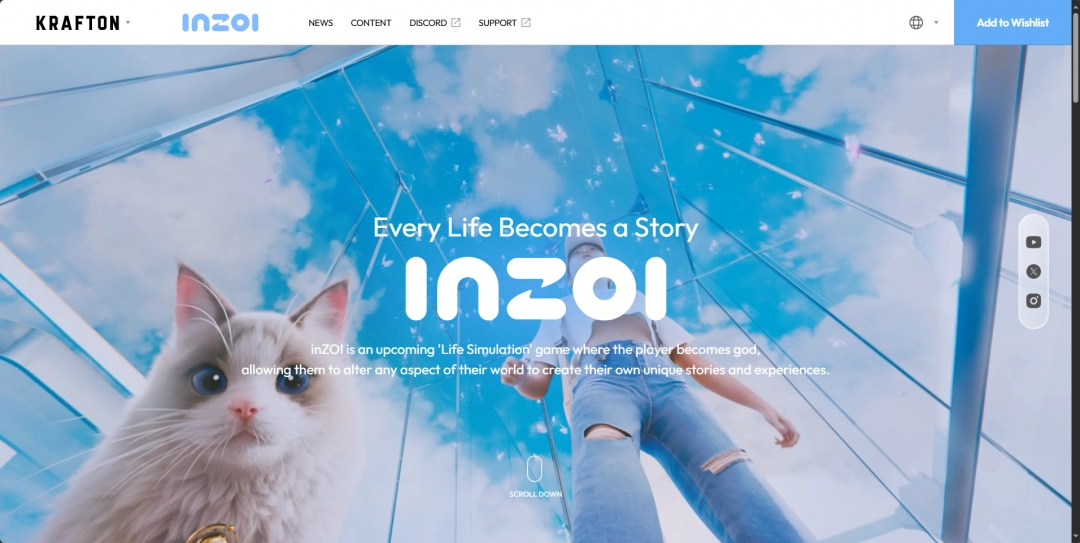The height and width of the screenshot is (543, 1080).
Task: Open the CONTENT menu item
Action: (371, 23)
